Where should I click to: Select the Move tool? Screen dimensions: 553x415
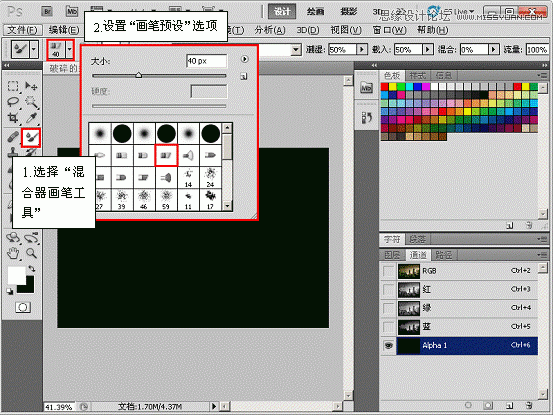(x=31, y=86)
